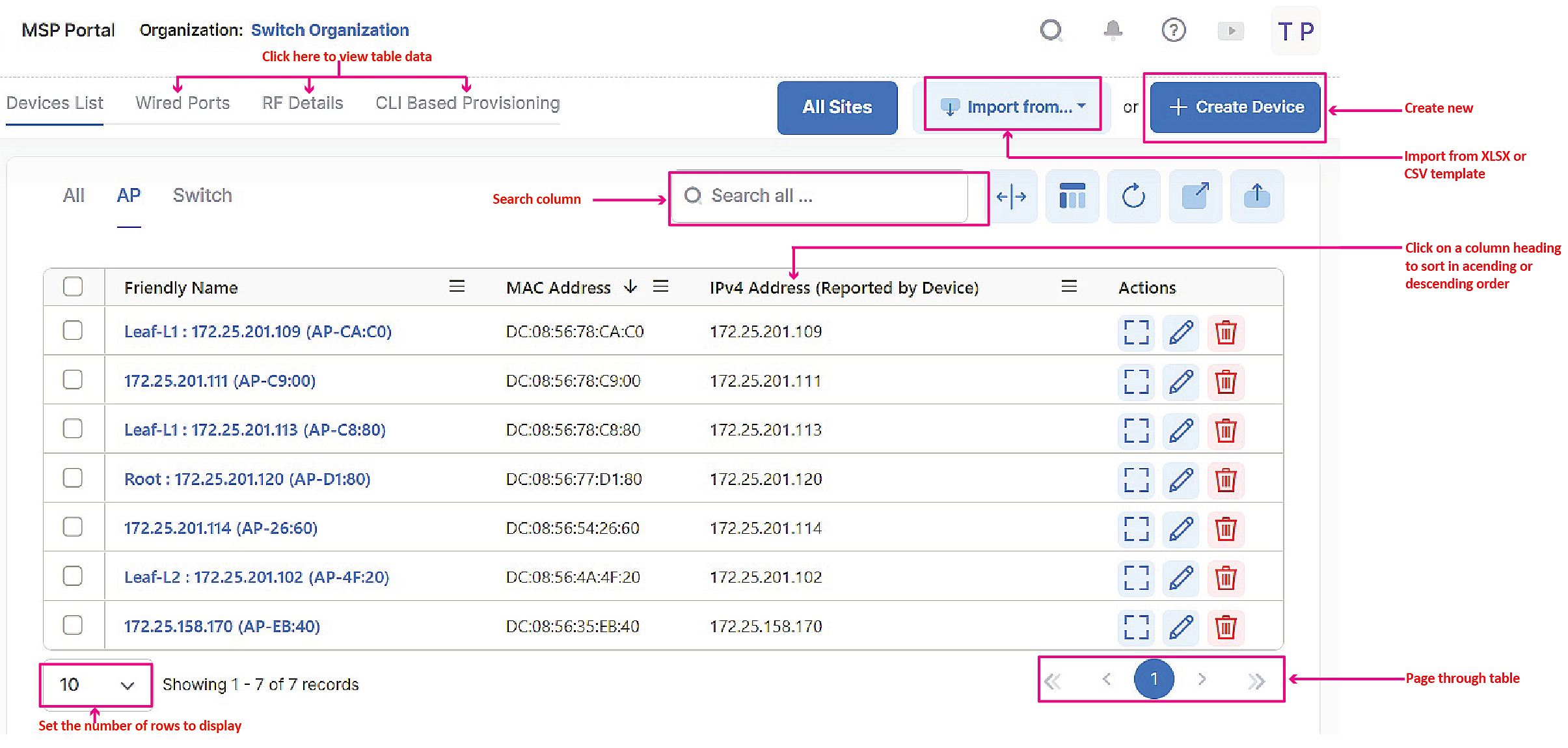Select checkbox for Leaf-L1 172.25.201.109 row

(x=73, y=331)
